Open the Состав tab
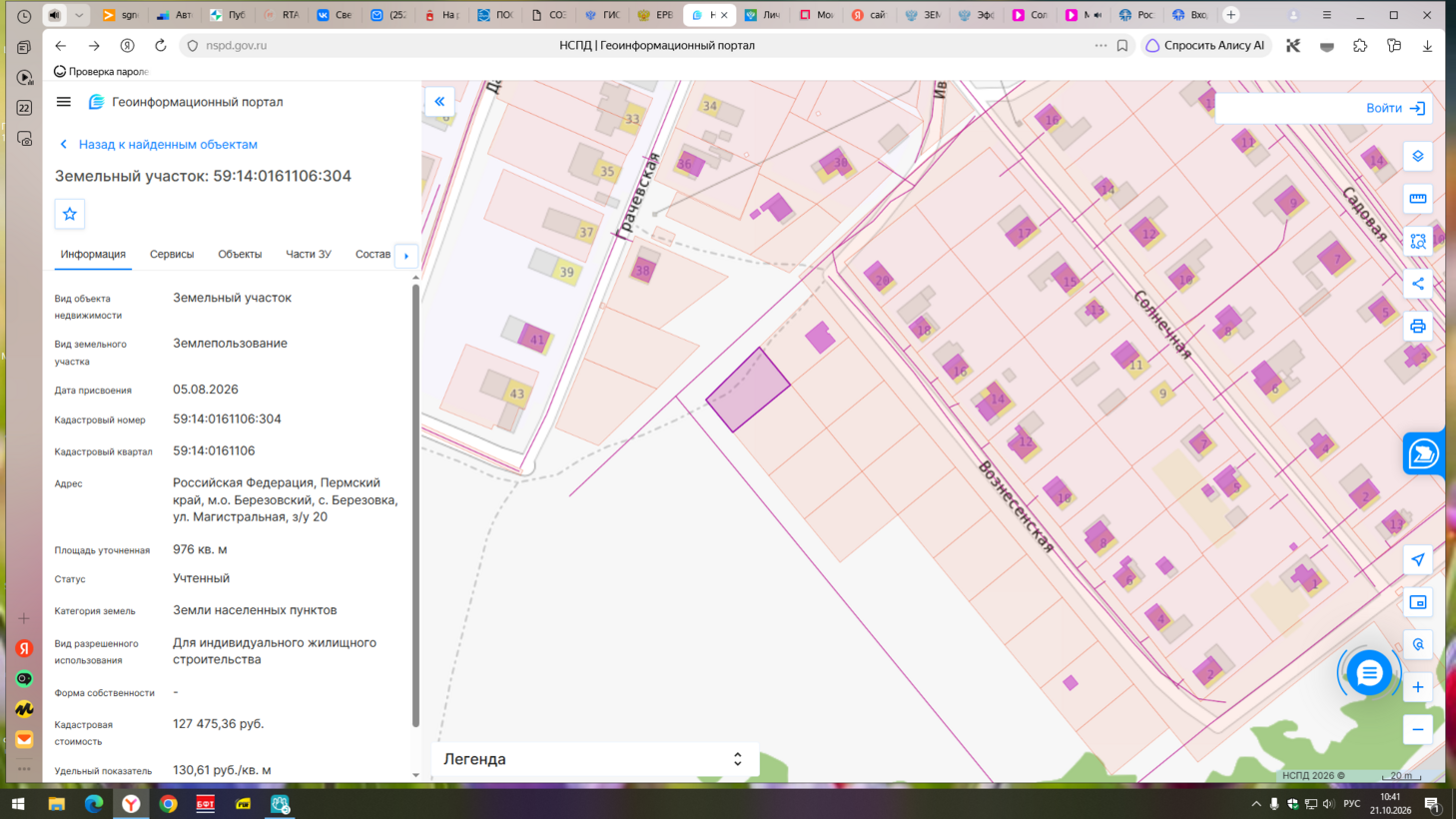Screen dimensions: 1456x819 point(372,255)
